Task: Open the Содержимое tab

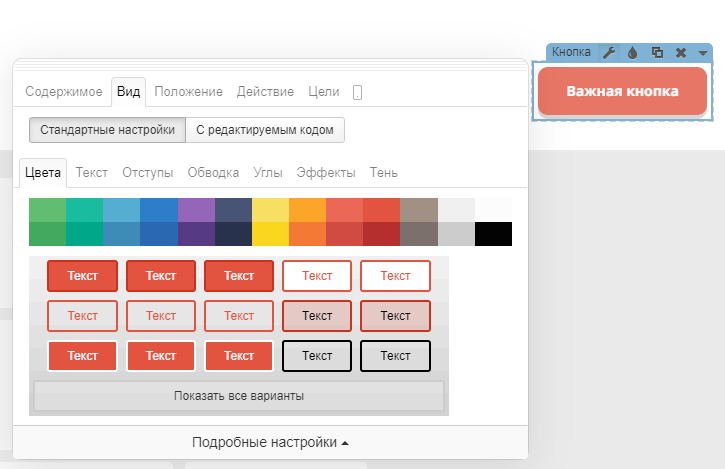Action: [x=64, y=92]
